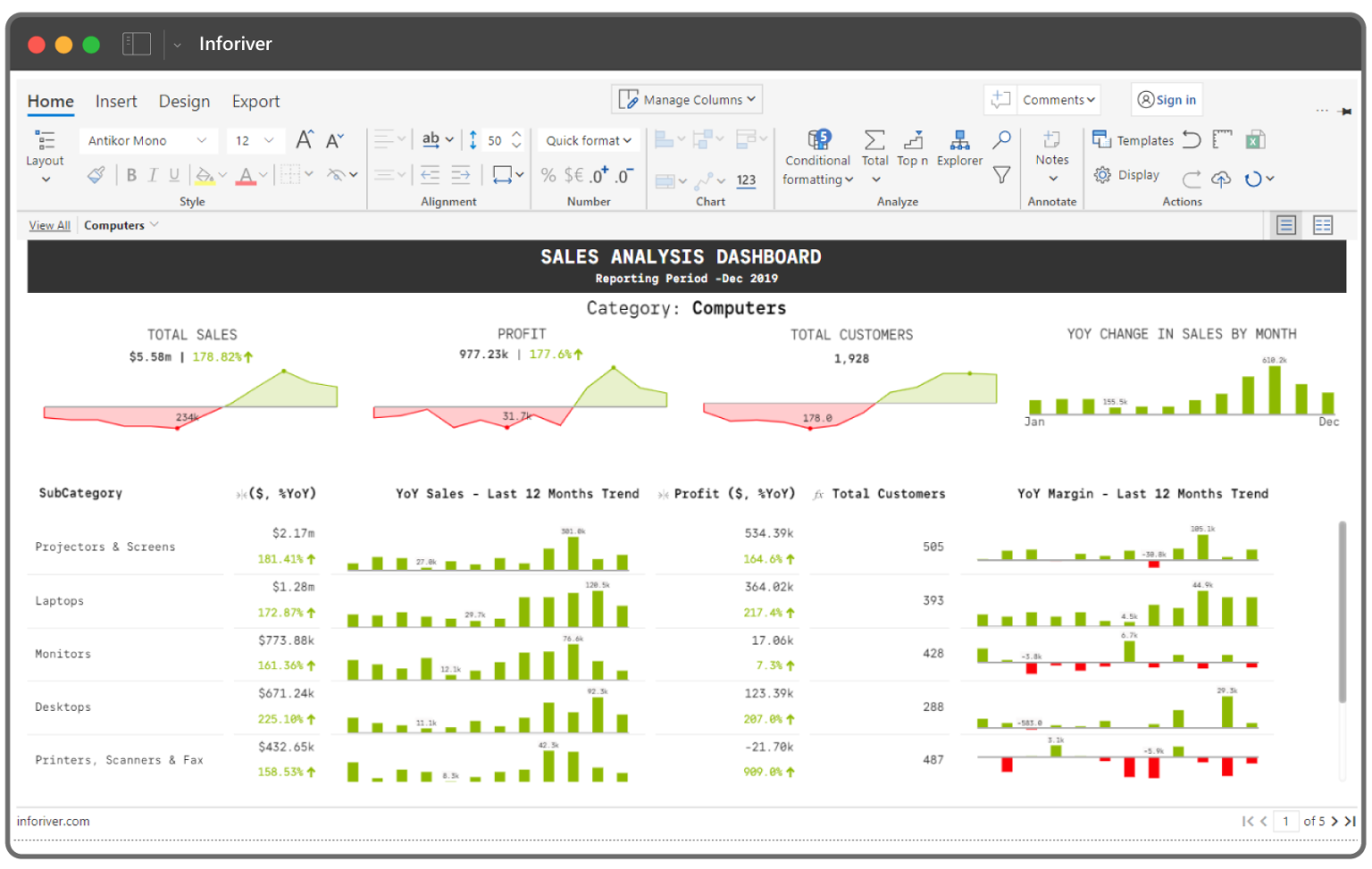Click the red font color letter A

point(247,175)
